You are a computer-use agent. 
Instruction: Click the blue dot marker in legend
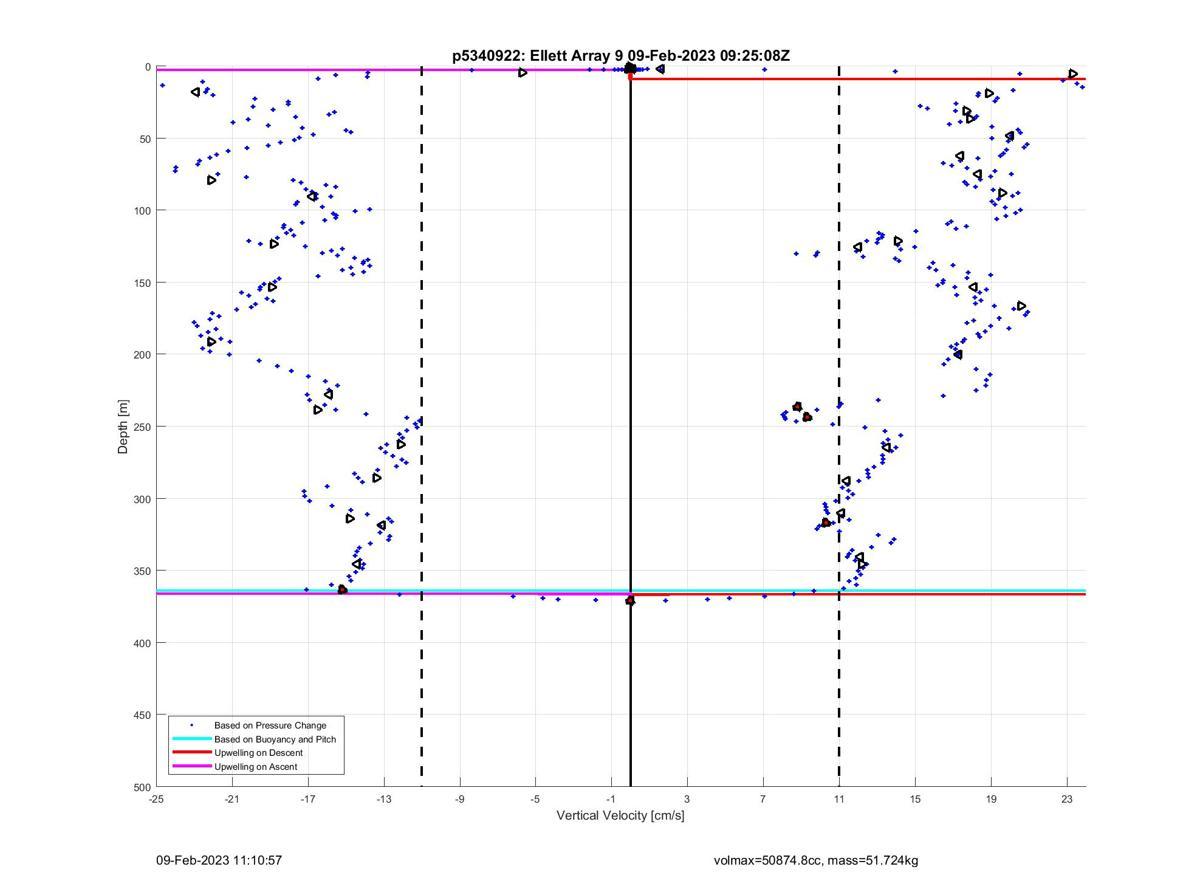(x=191, y=725)
